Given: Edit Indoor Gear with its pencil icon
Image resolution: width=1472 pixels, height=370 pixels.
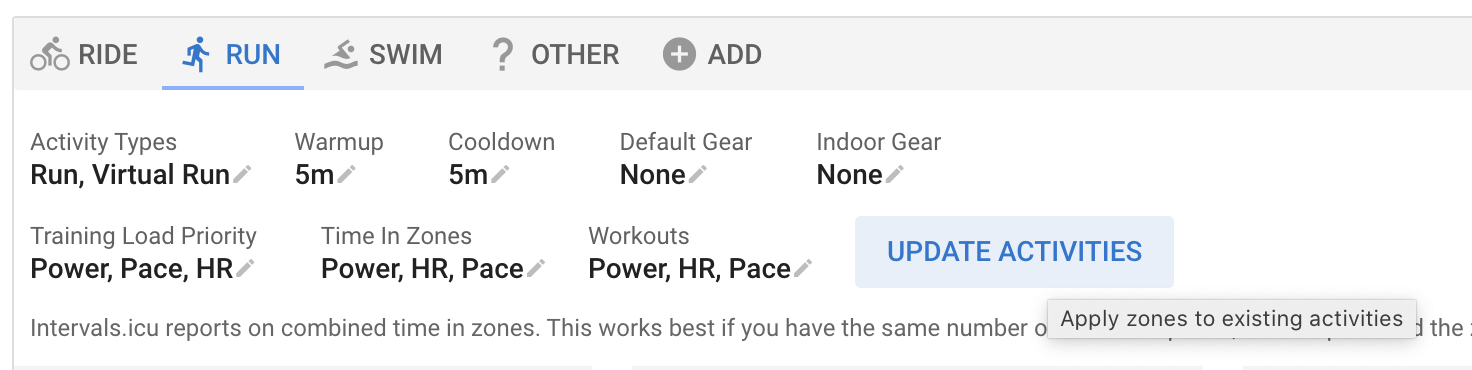Looking at the screenshot, I should (x=895, y=175).
